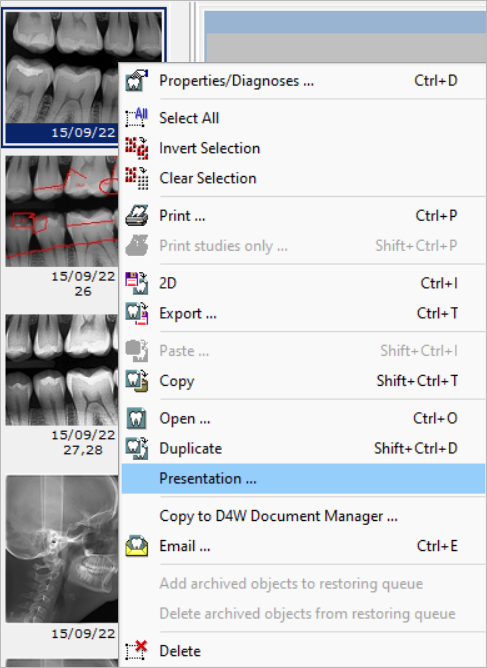
Task: Click the Copy tooth icon
Action: tap(137, 381)
